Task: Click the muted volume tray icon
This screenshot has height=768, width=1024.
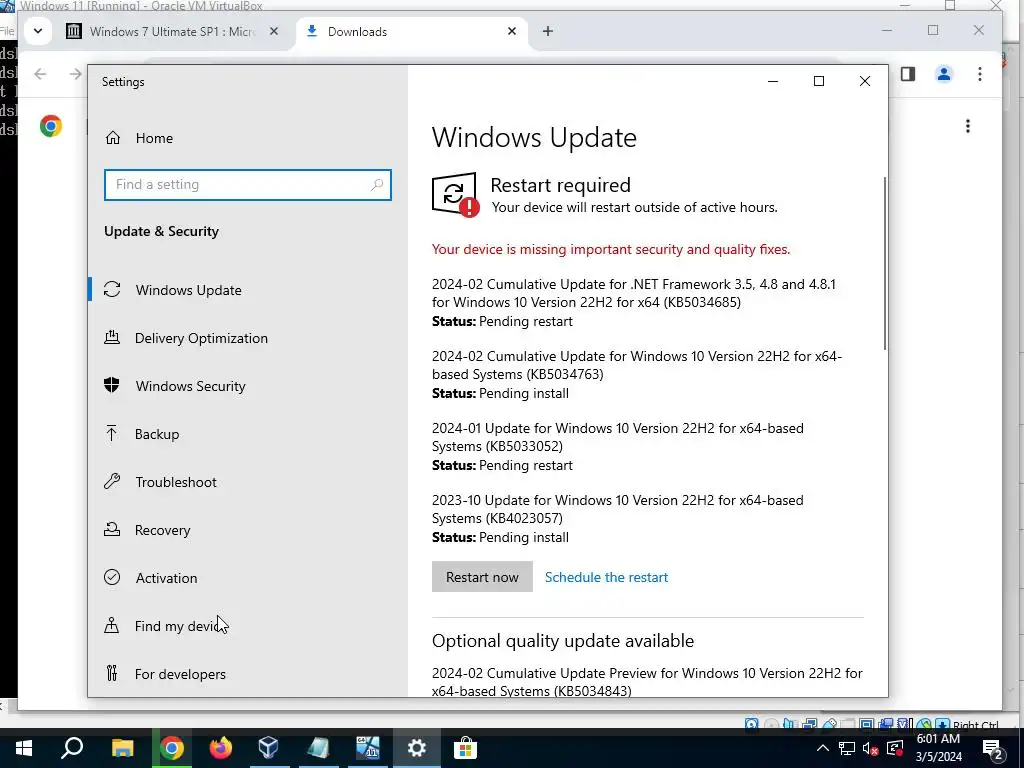Action: [871, 748]
